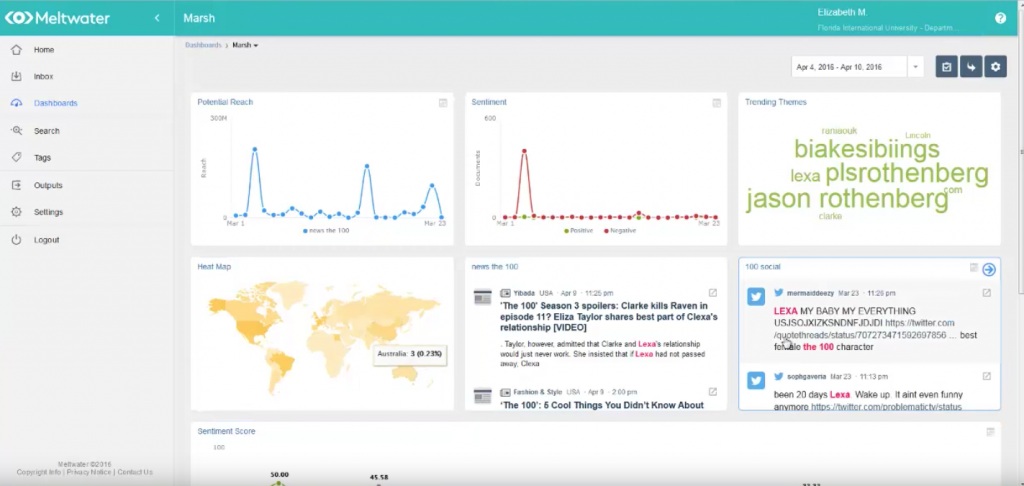
Task: Click mermaiddeezy username
Action: click(x=810, y=293)
